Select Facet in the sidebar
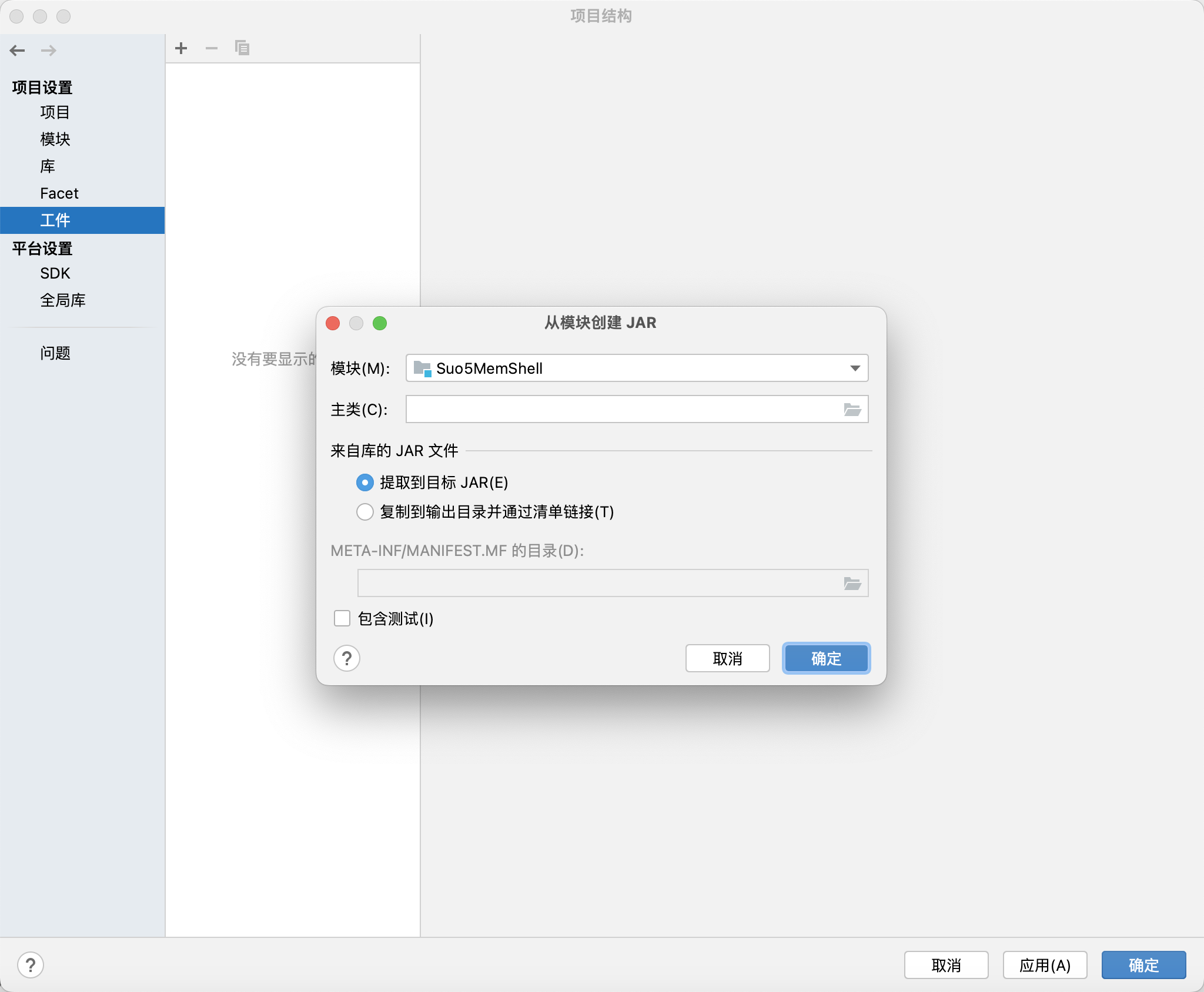1204x992 pixels. pos(59,193)
